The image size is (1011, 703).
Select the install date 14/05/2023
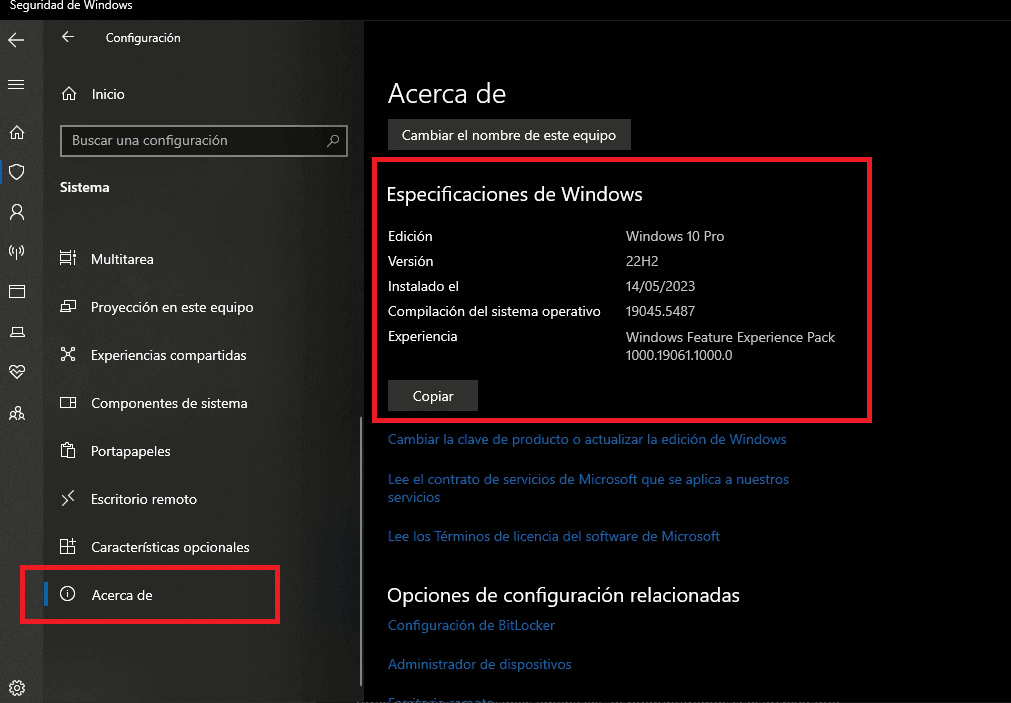click(660, 286)
